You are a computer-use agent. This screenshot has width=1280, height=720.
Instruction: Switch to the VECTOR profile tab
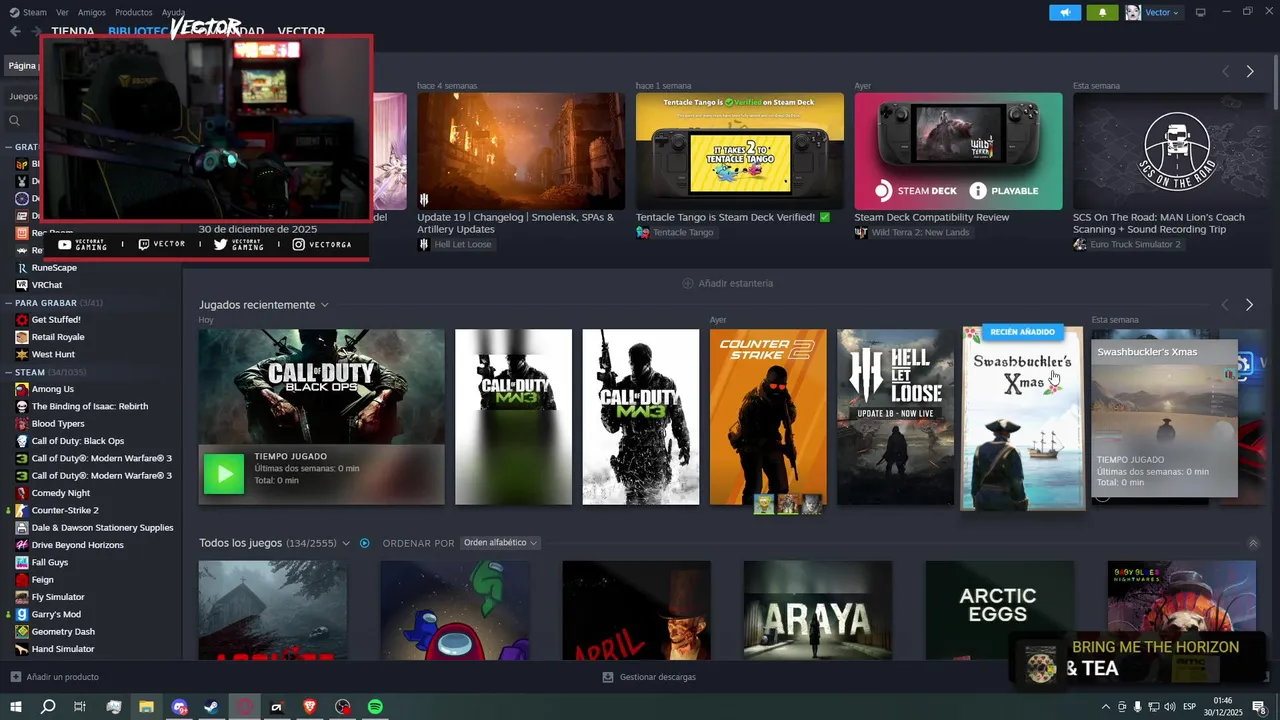(301, 31)
